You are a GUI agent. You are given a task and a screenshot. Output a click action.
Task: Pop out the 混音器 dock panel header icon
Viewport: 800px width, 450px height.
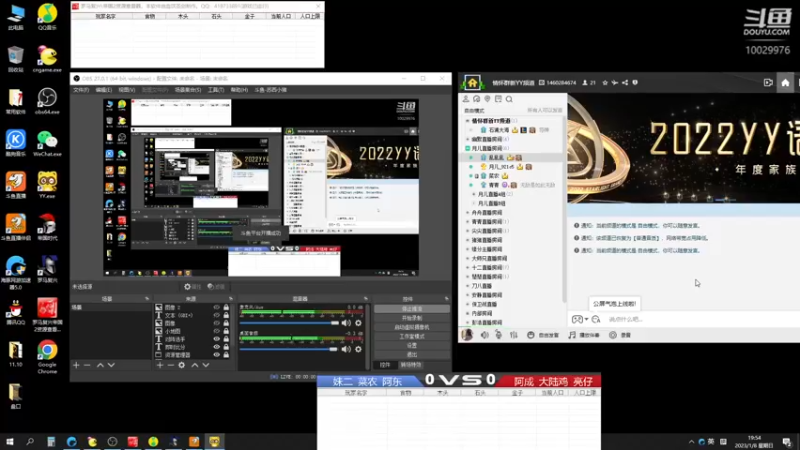(x=365, y=298)
